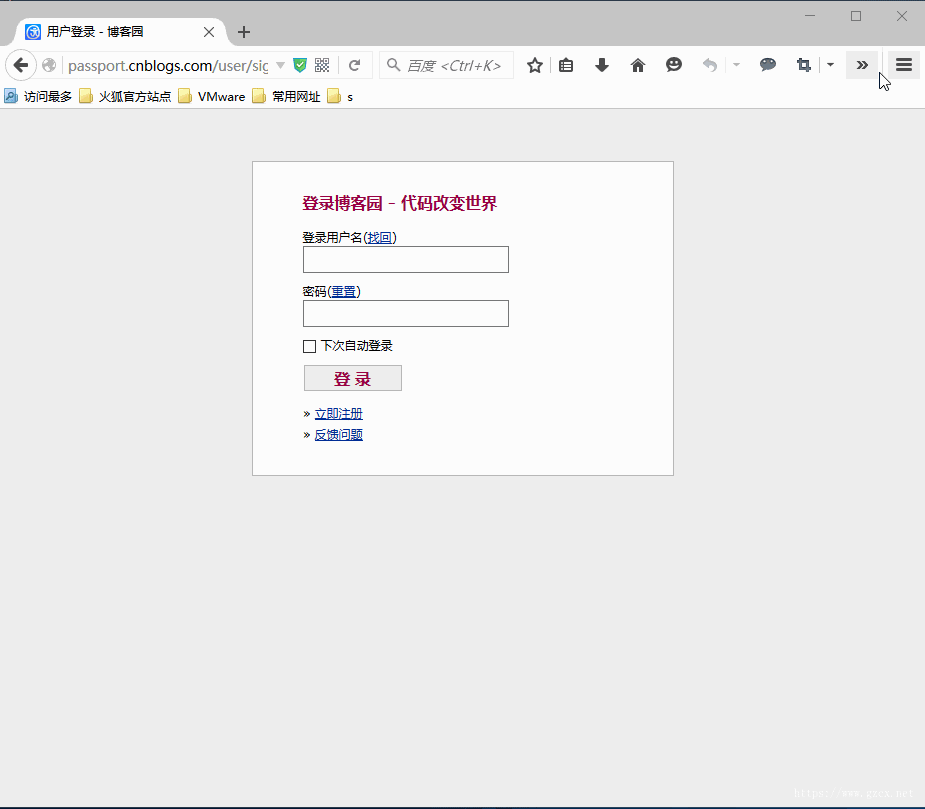The width and height of the screenshot is (925, 809).
Task: Open the chat bubble toolbar icon
Action: coord(767,64)
